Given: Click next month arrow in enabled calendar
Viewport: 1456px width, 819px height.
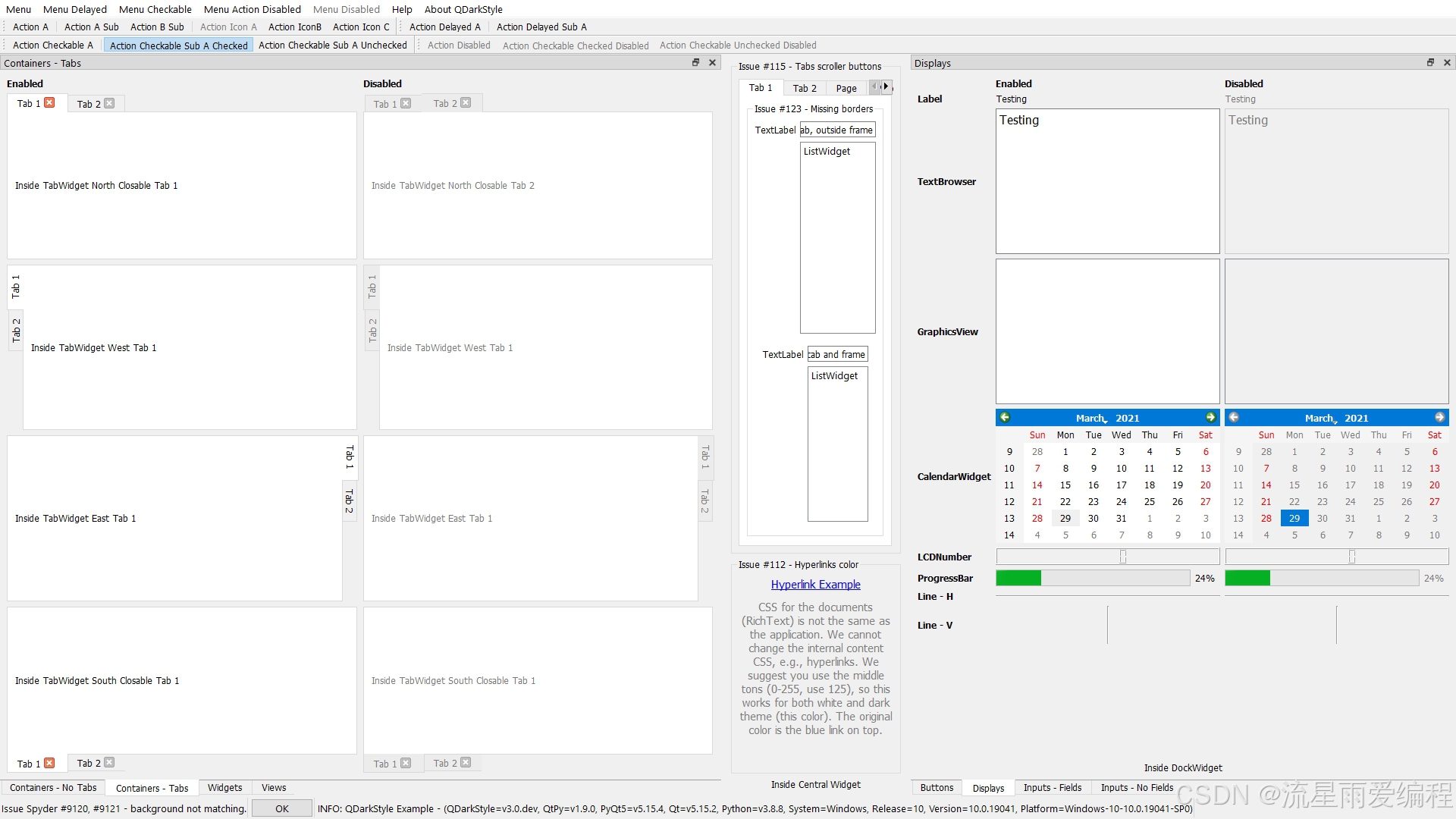Looking at the screenshot, I should click(x=1210, y=418).
